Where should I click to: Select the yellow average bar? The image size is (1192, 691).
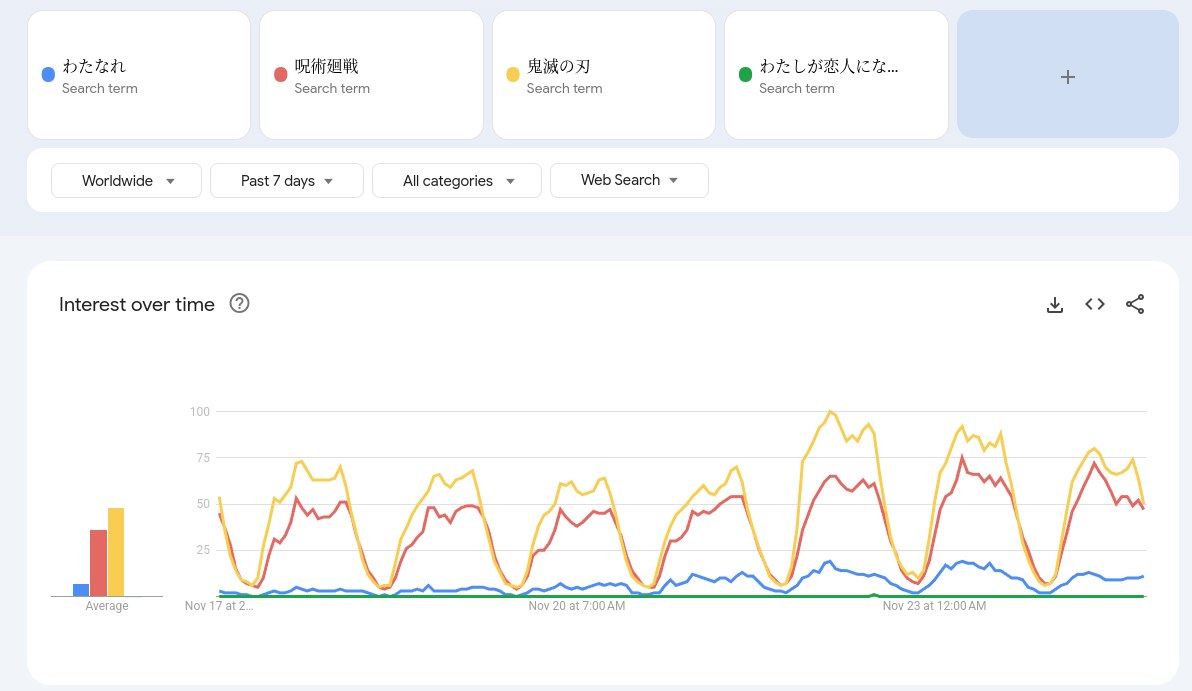[x=116, y=552]
